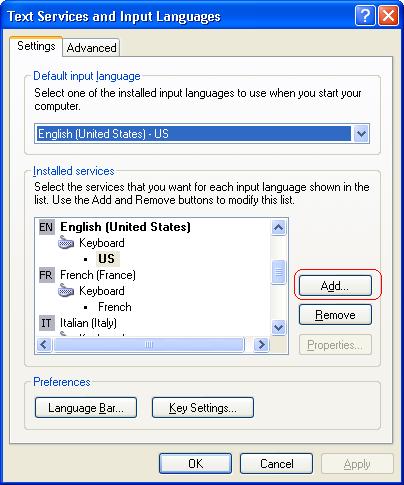This screenshot has height=485, width=404.
Task: Click the Add... button
Action: [x=335, y=286]
